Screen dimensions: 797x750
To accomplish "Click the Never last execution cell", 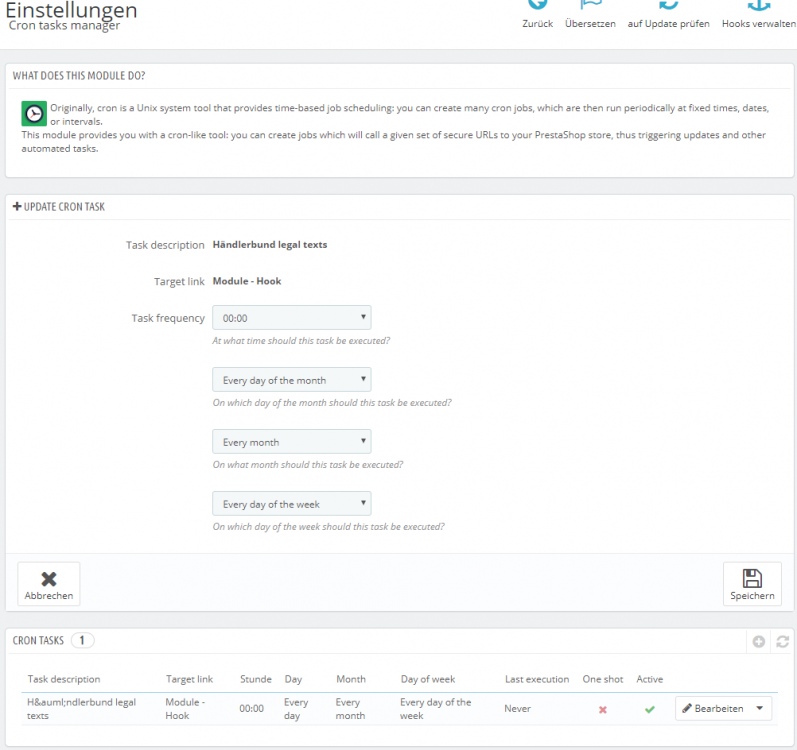I will [x=517, y=708].
